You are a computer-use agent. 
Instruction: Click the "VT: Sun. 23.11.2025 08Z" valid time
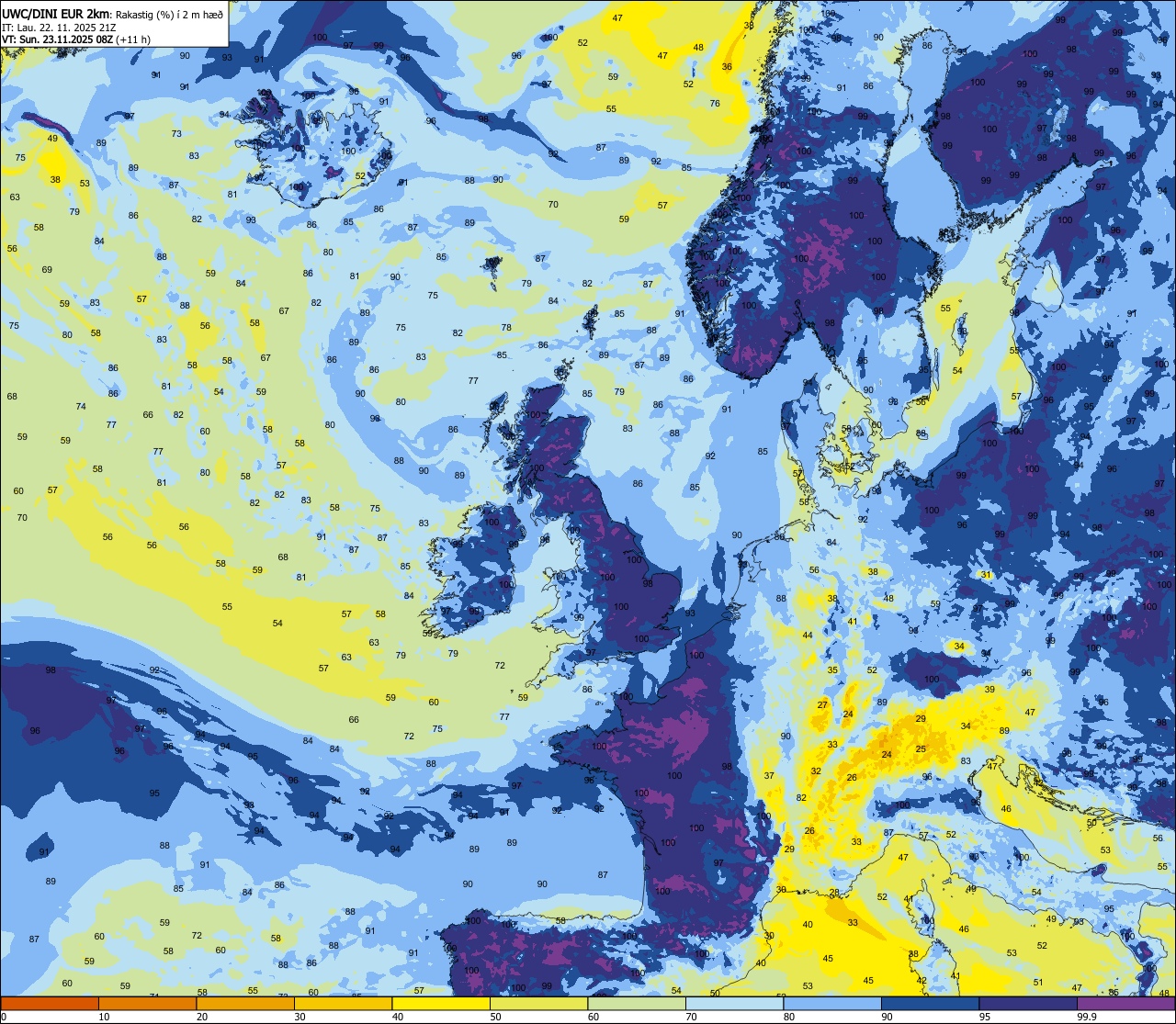click(58, 39)
